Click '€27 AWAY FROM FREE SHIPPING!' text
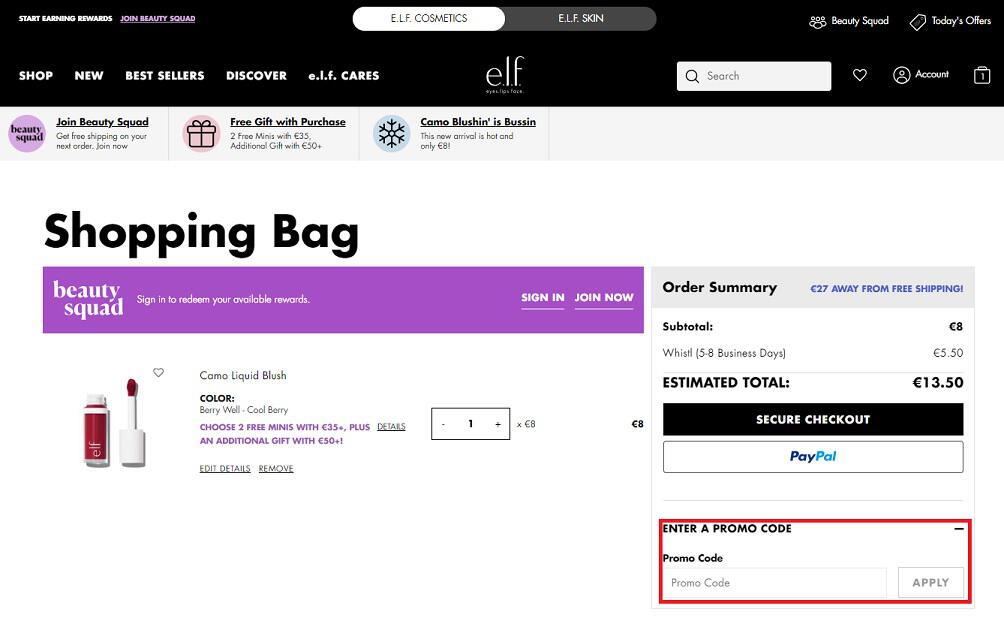Image resolution: width=1004 pixels, height=624 pixels. coord(886,289)
